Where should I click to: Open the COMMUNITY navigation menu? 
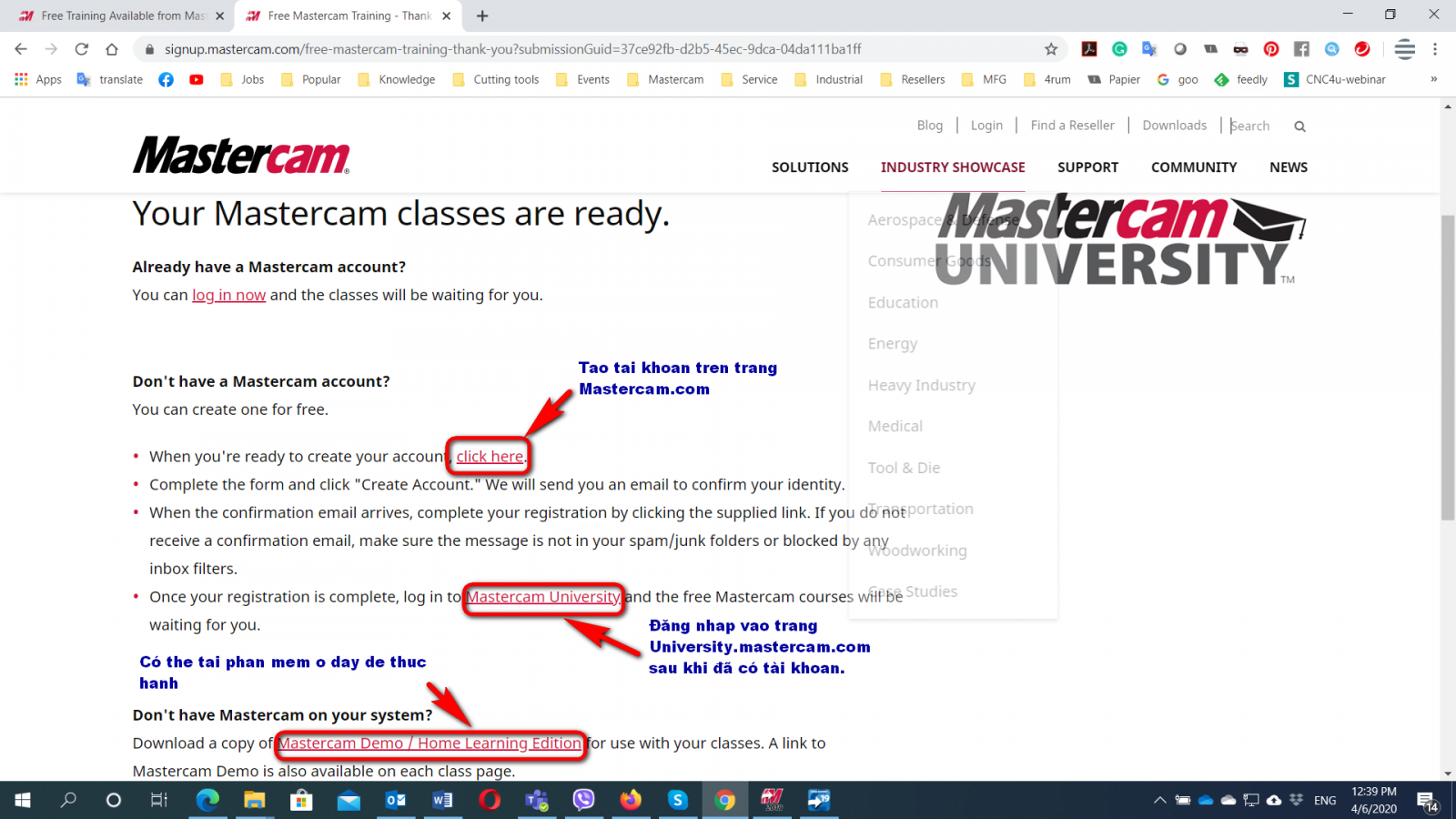click(x=1194, y=167)
